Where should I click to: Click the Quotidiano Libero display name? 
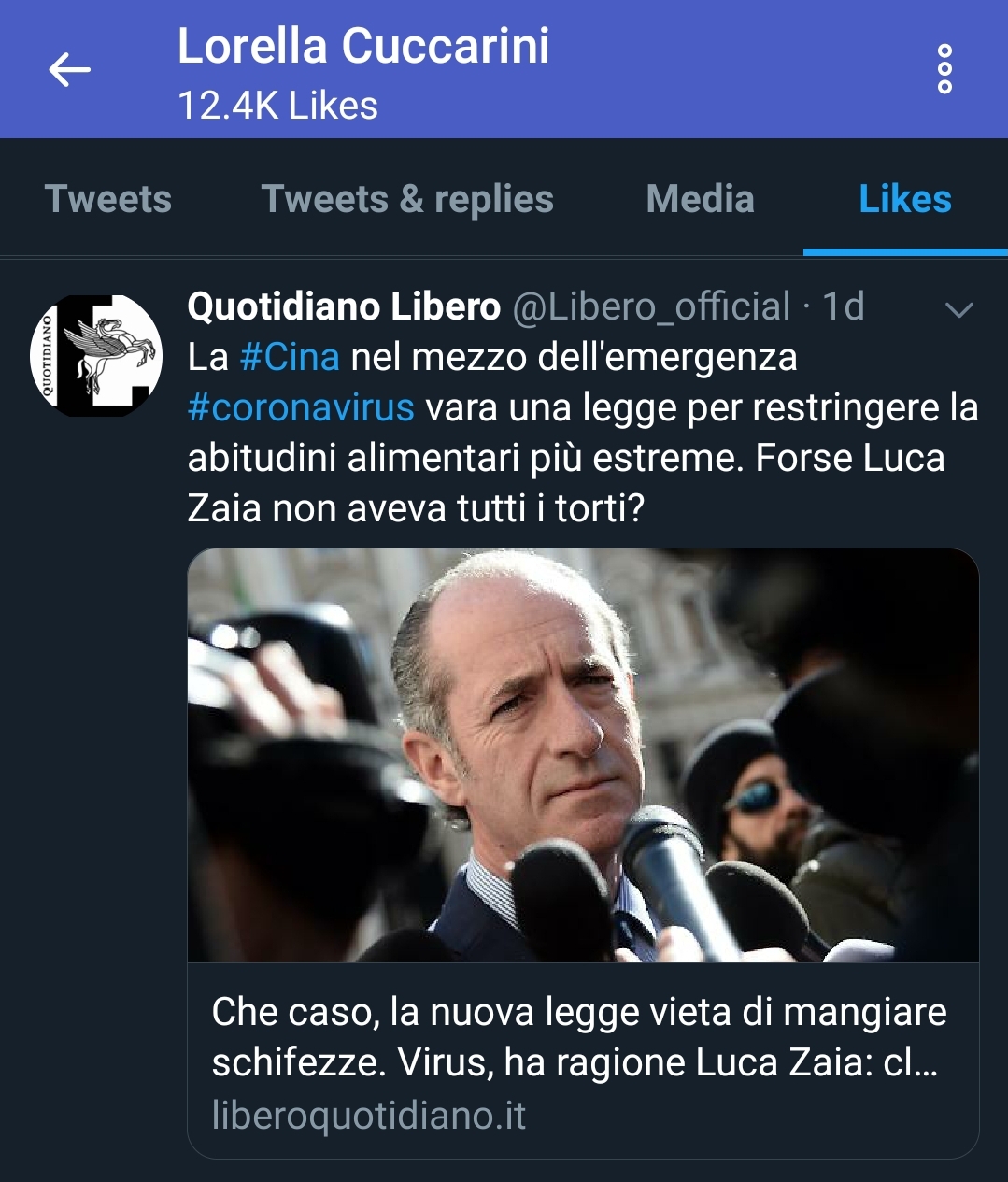[x=344, y=306]
